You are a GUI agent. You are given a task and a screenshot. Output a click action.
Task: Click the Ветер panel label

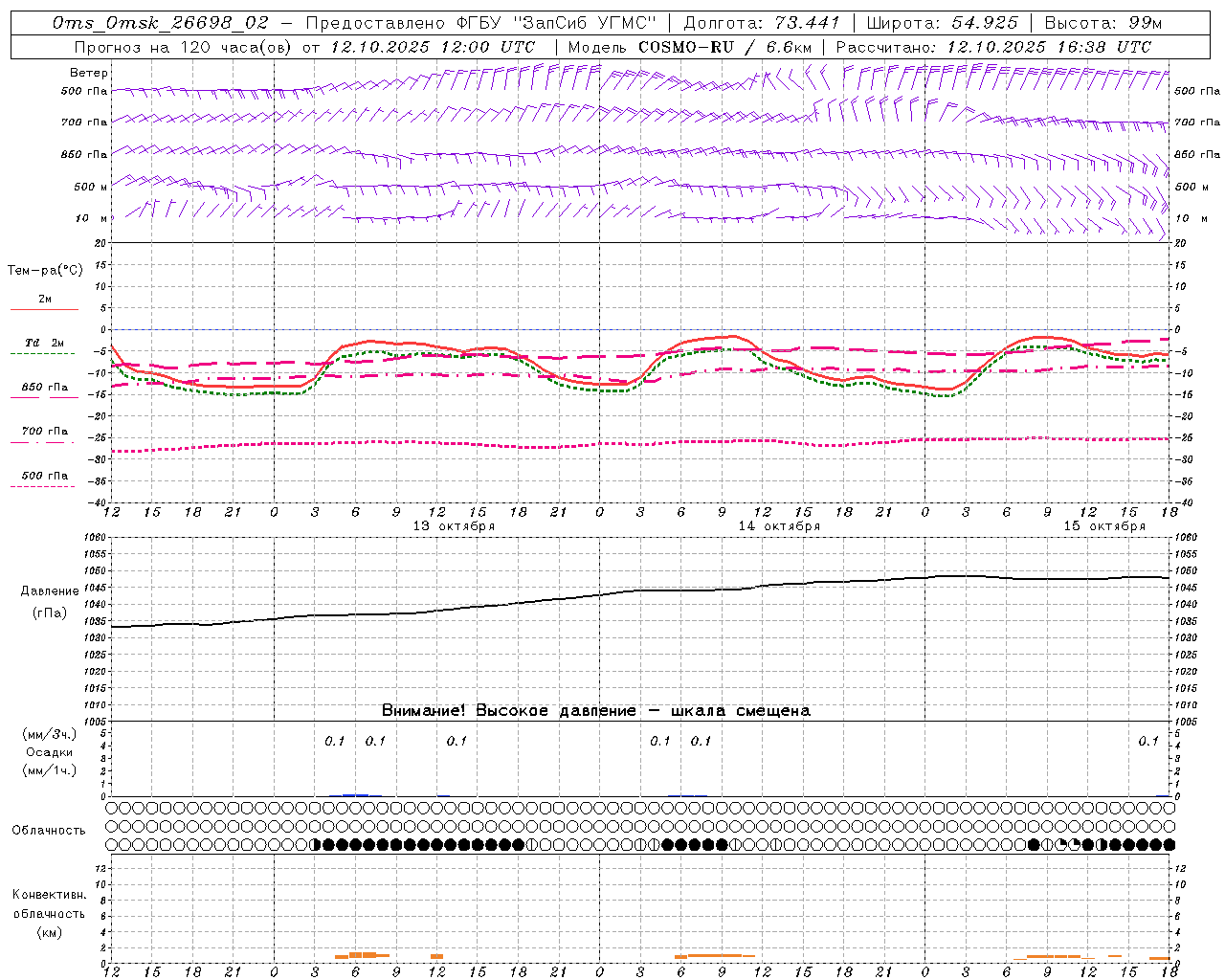[x=89, y=73]
